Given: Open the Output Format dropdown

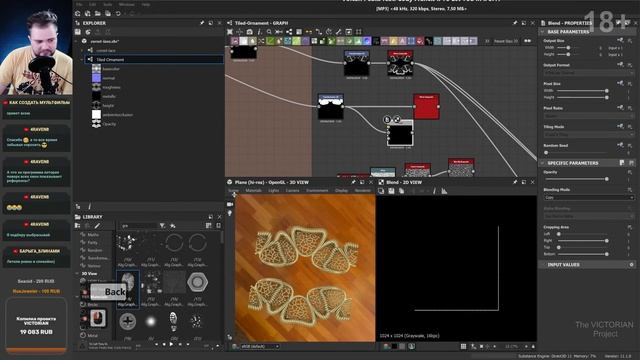Looking at the screenshot, I should [x=589, y=73].
